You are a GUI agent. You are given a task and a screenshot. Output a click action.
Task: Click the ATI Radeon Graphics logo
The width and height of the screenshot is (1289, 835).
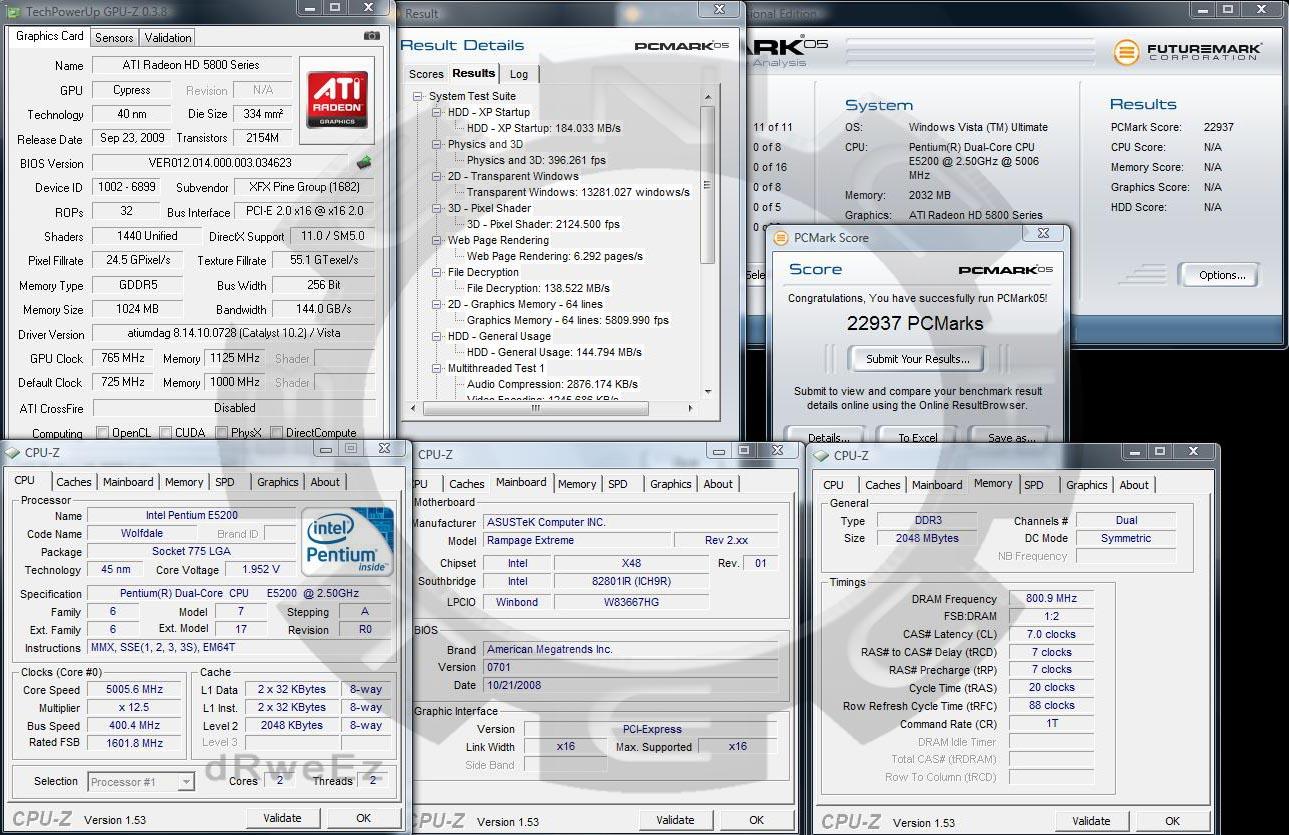tap(336, 98)
